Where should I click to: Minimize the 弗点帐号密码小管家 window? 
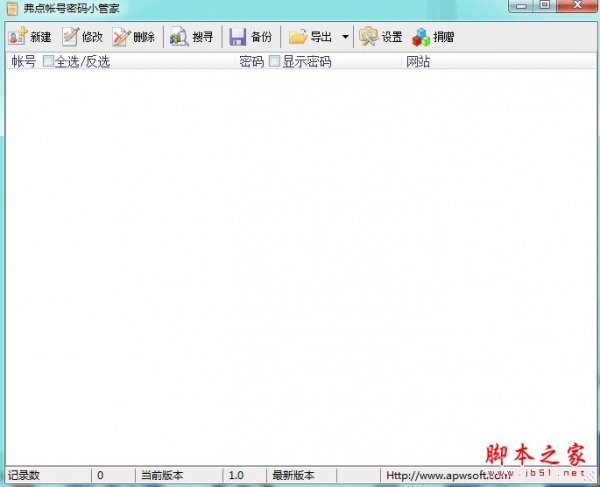(521, 6)
